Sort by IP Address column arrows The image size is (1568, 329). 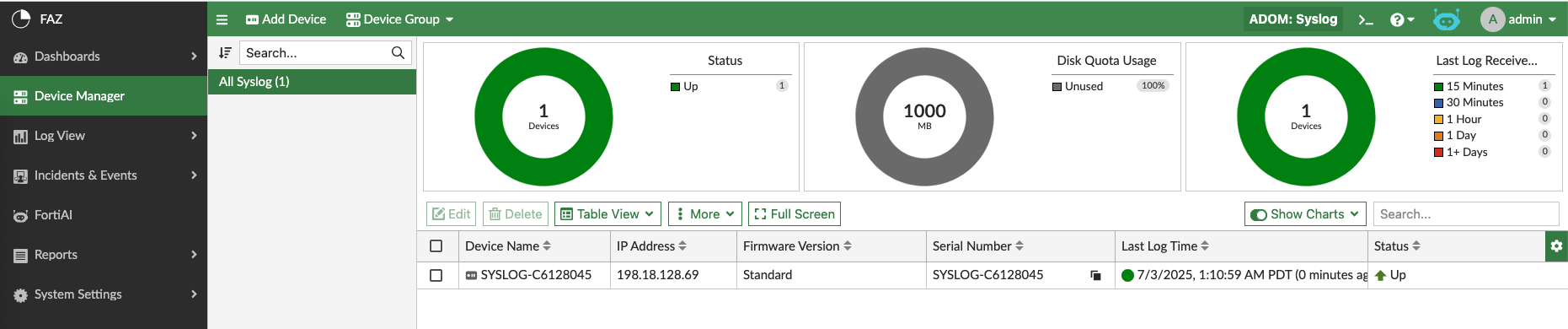coord(682,245)
